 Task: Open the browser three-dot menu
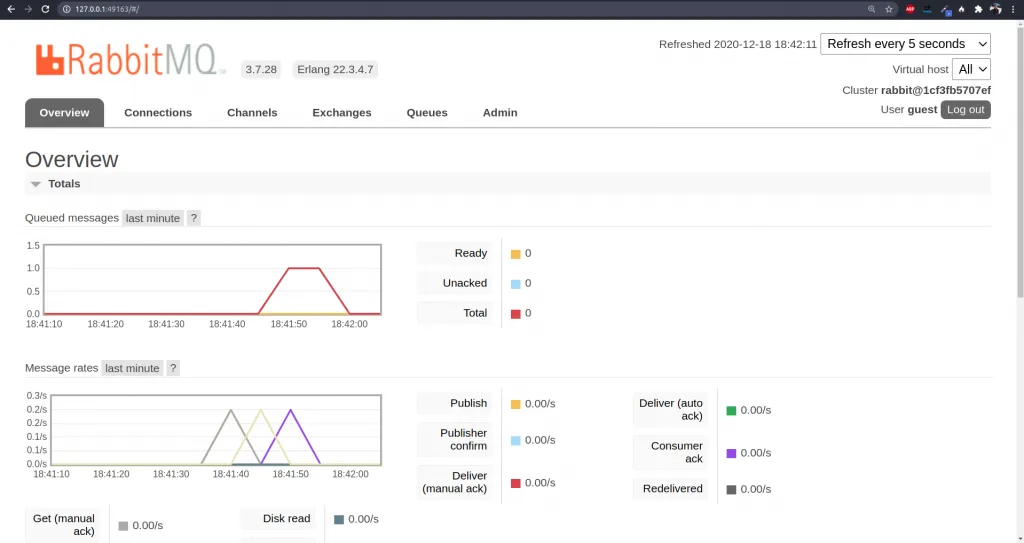[1013, 9]
